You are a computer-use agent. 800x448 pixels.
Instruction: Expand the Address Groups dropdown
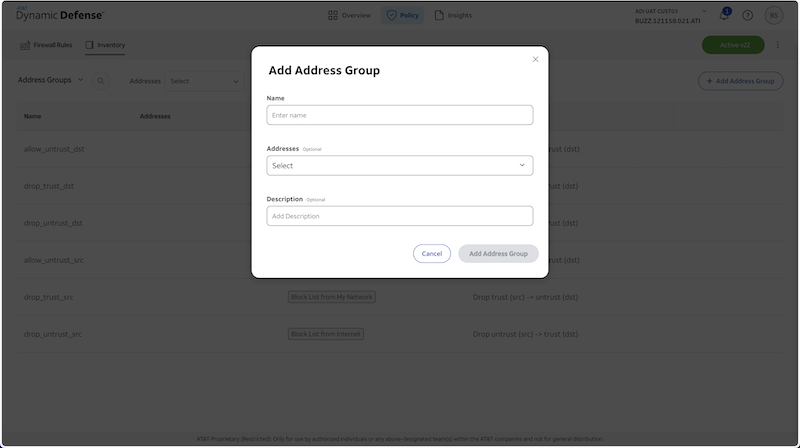pyautogui.click(x=50, y=80)
